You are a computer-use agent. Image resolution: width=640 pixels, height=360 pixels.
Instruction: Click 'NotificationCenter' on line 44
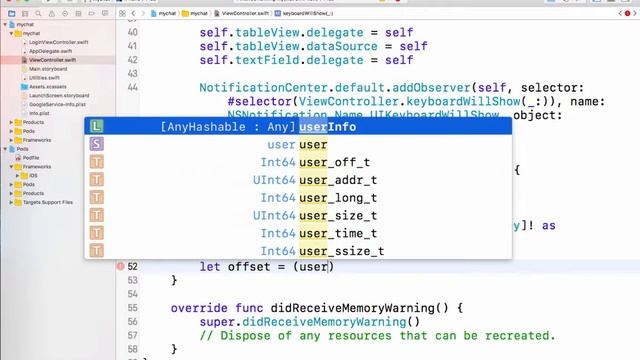263,88
